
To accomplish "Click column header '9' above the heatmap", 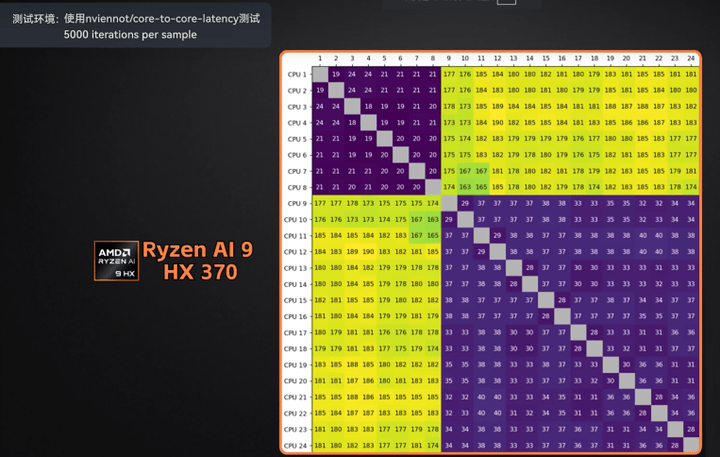I will 449,58.
